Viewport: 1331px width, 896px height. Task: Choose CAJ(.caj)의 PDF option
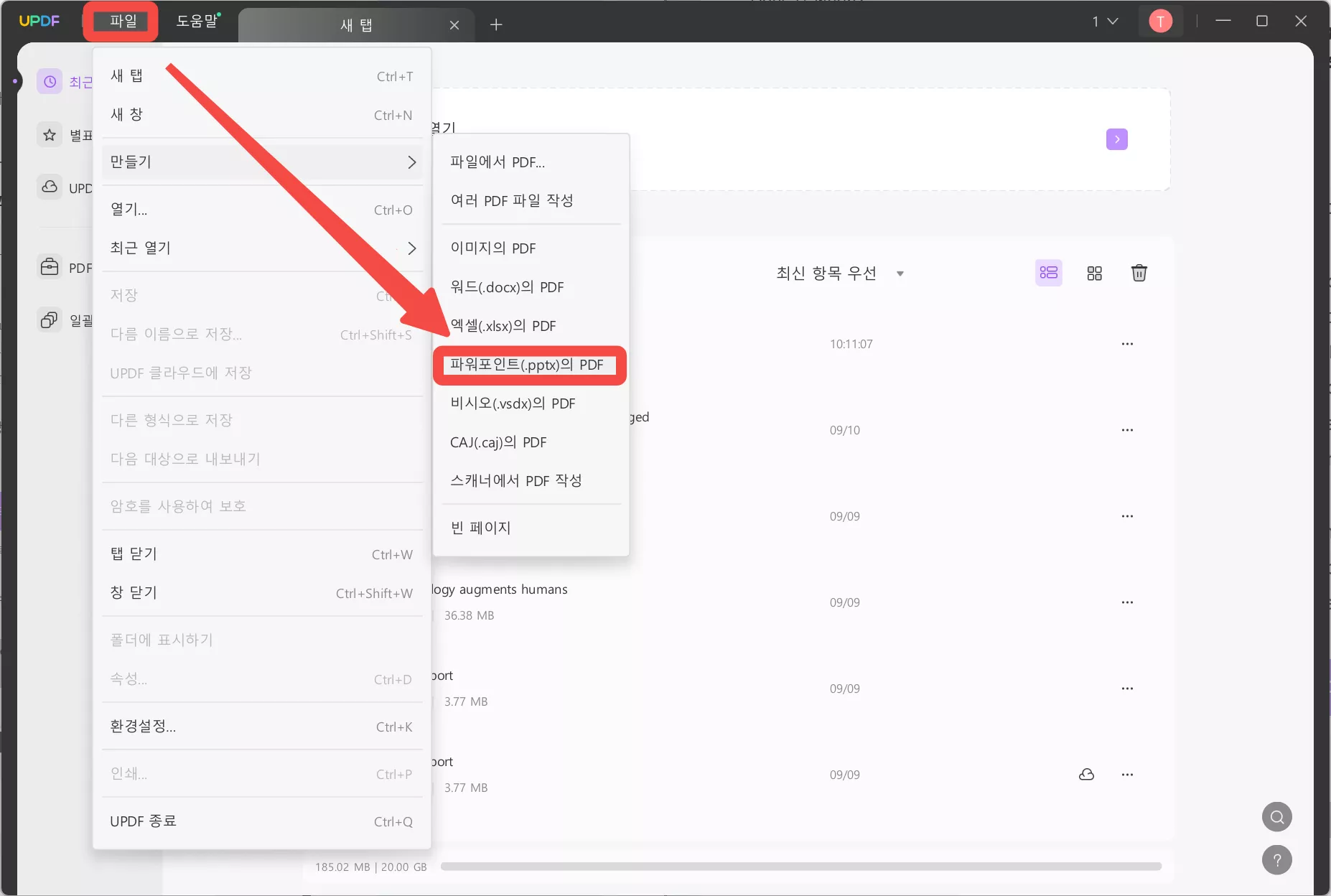[x=531, y=442]
